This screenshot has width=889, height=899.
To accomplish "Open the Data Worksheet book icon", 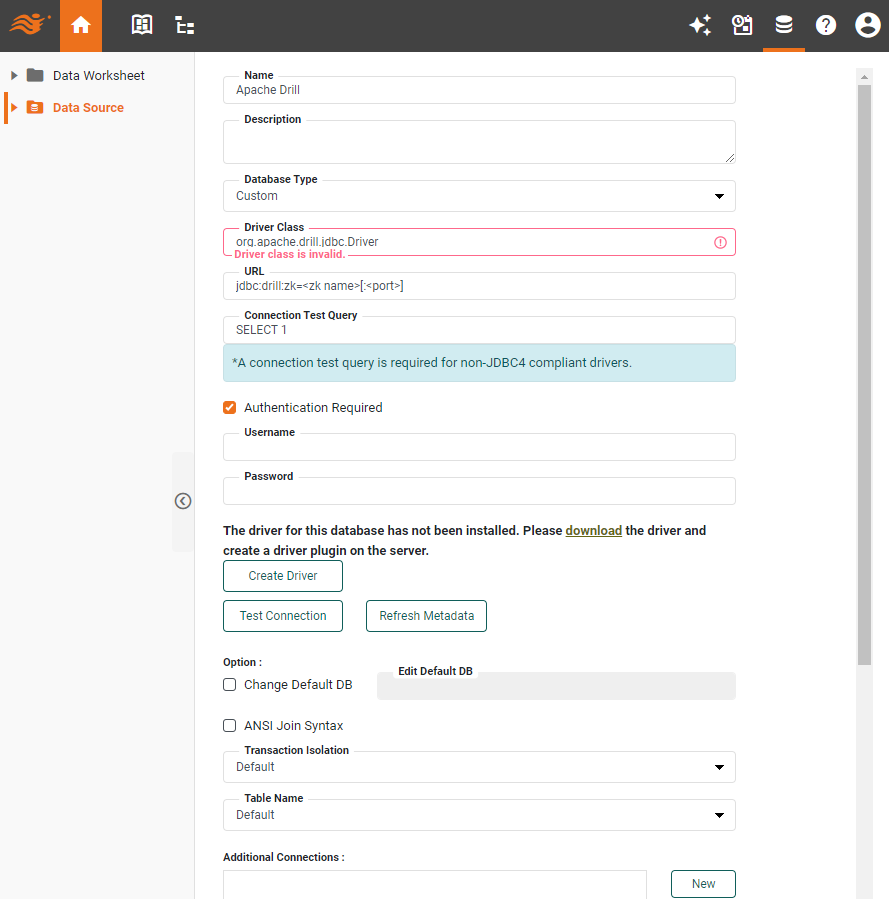I will 141,25.
